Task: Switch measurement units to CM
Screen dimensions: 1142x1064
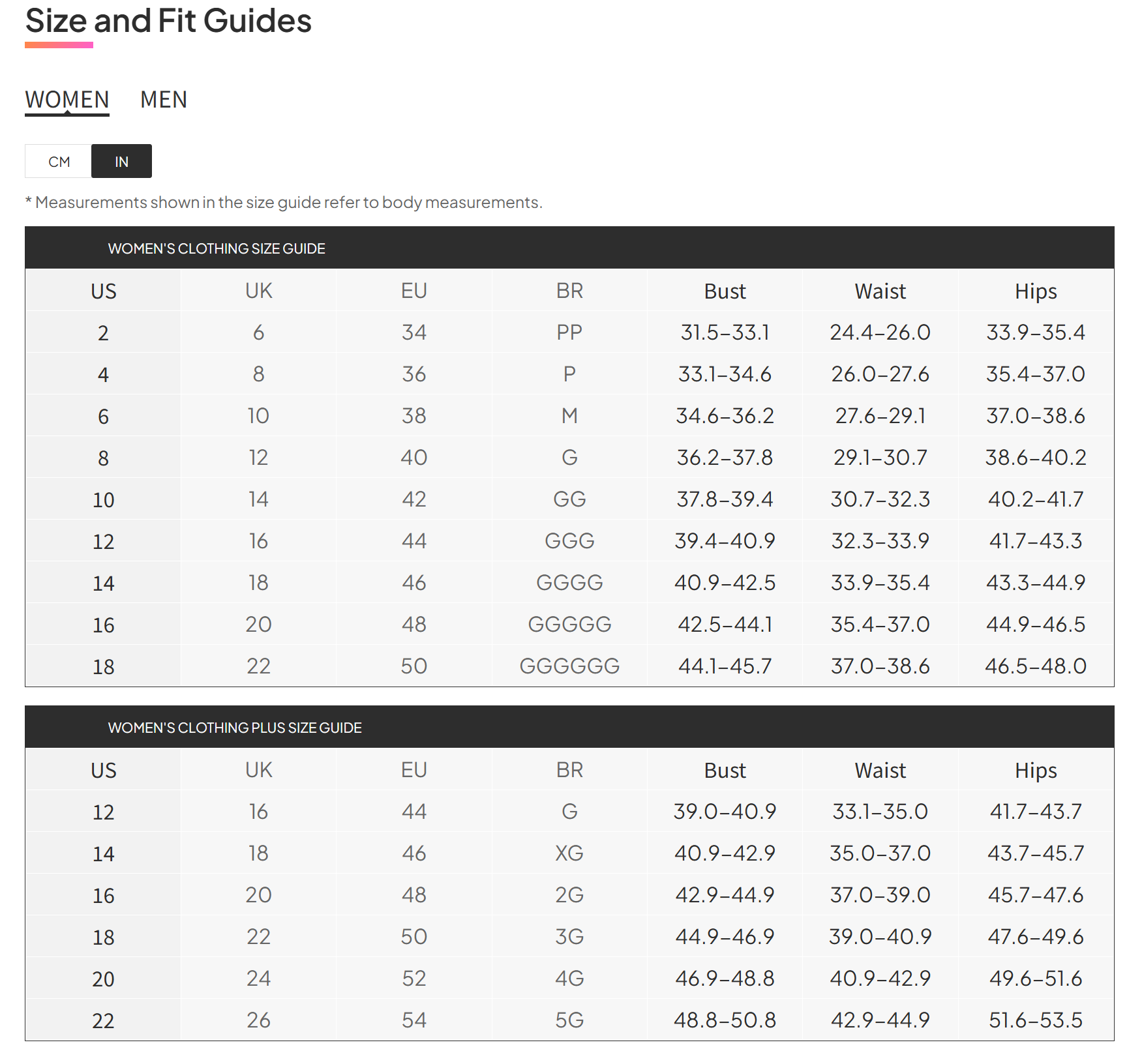Action: click(59, 162)
